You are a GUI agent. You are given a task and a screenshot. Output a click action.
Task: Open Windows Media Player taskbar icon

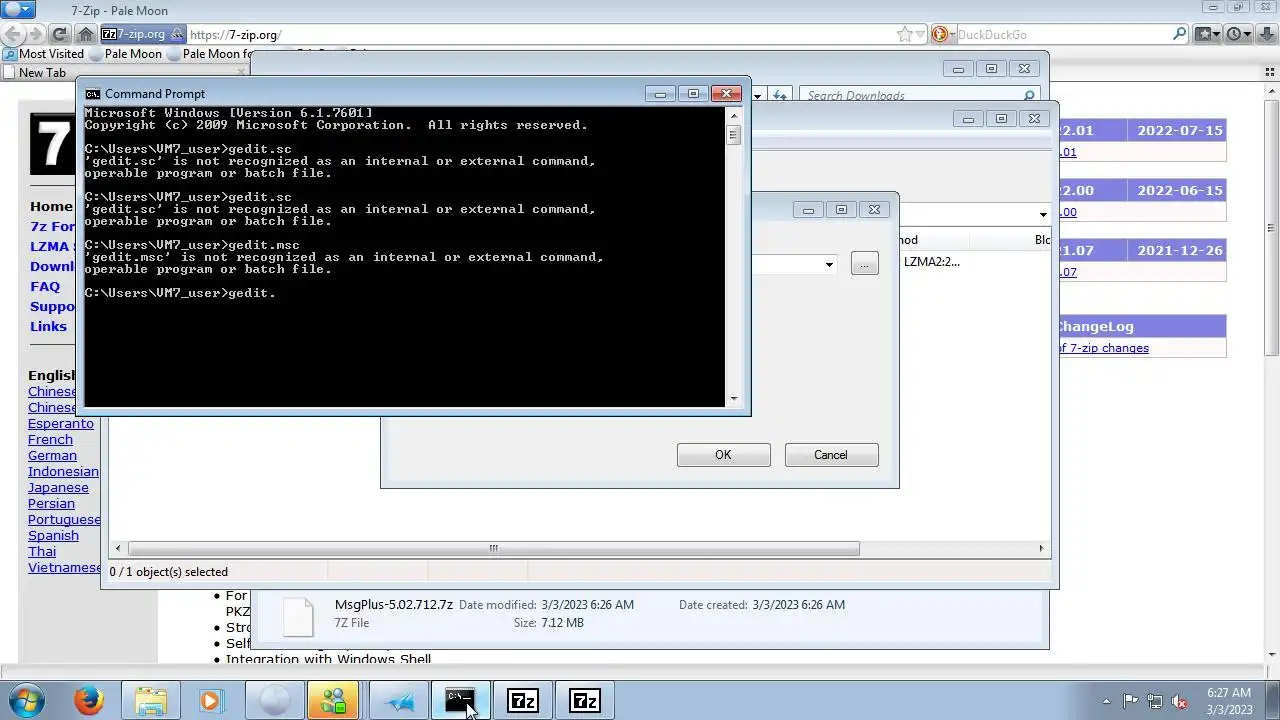point(211,700)
